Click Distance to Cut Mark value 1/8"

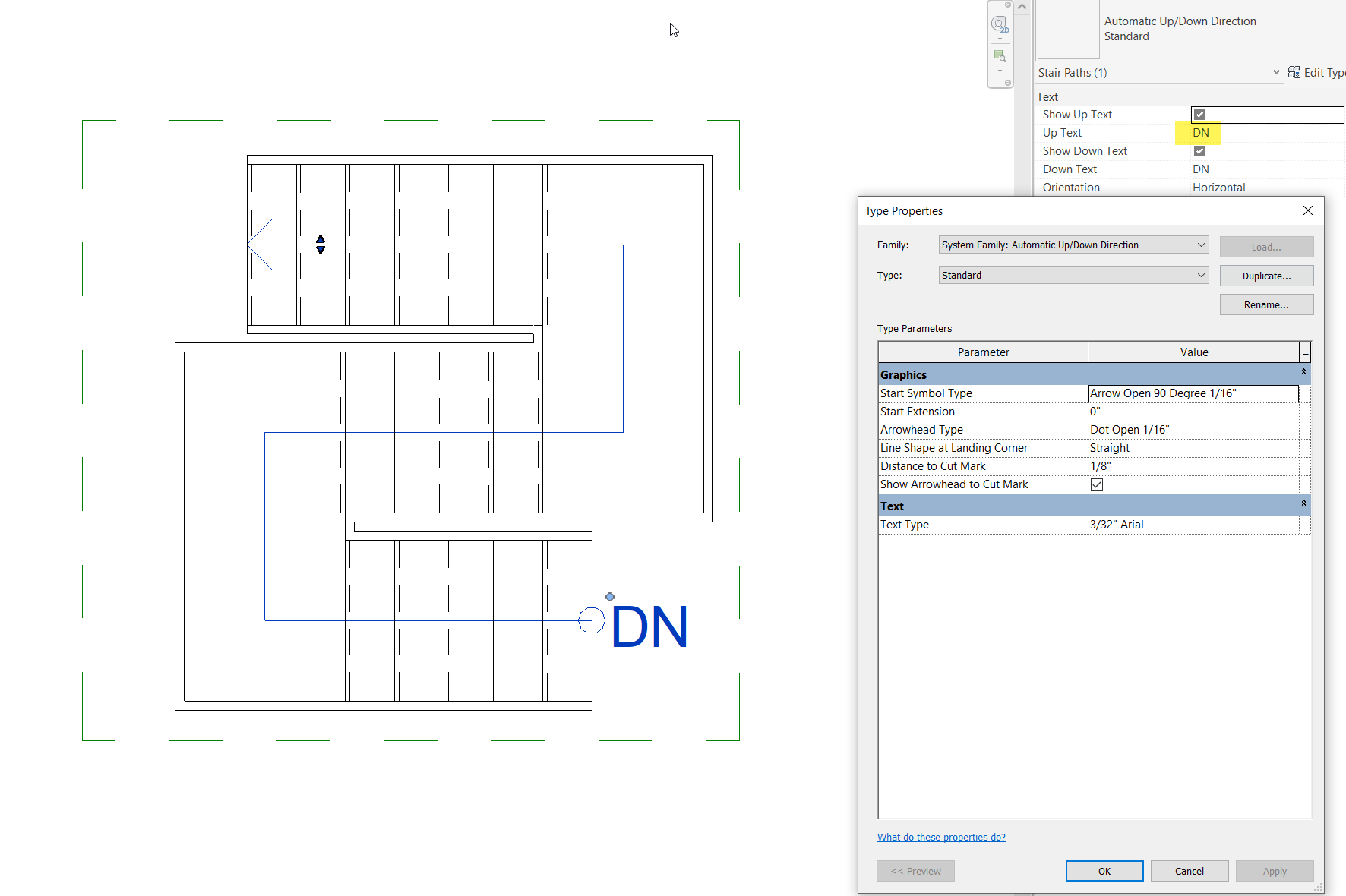pos(1193,466)
